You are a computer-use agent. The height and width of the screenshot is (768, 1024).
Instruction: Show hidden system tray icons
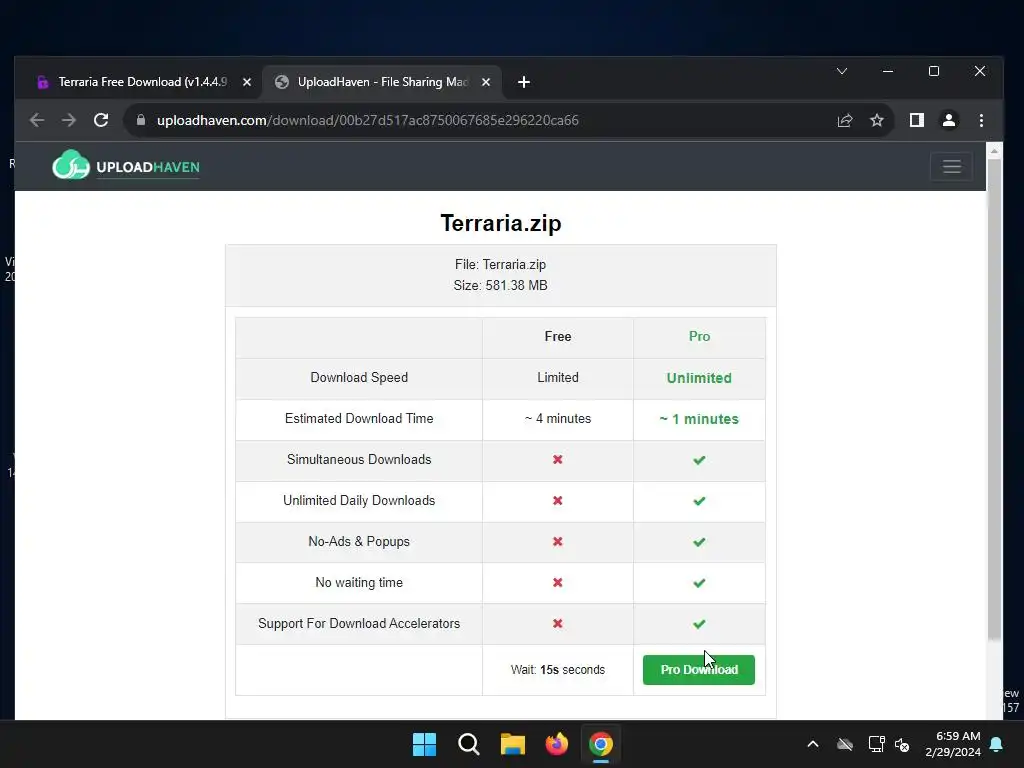[x=812, y=744]
